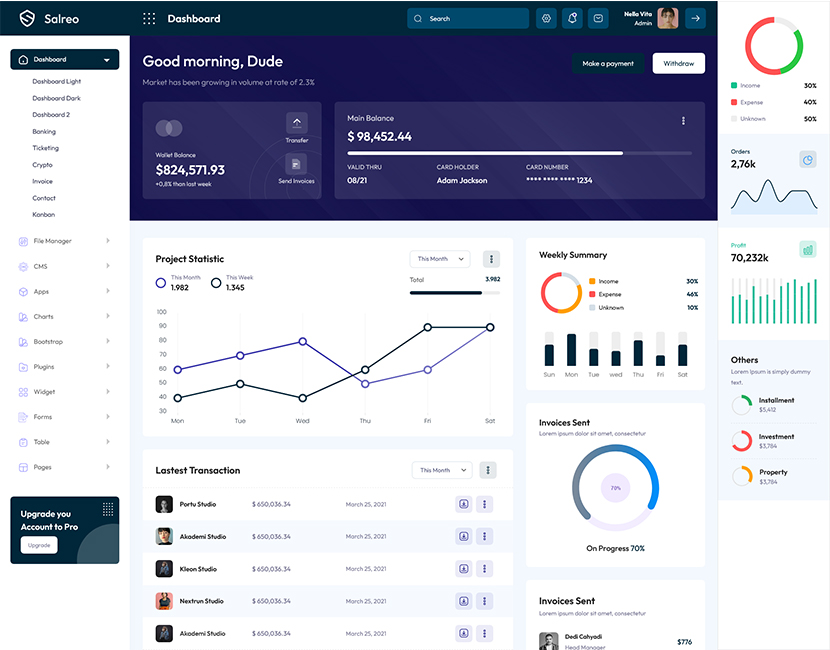Viewport: 830px width, 650px height.
Task: Open three-dot menu on Main Balance card
Action: tap(684, 121)
